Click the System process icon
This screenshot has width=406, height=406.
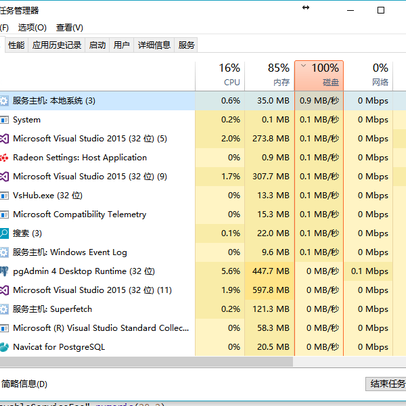pyautogui.click(x=4, y=120)
